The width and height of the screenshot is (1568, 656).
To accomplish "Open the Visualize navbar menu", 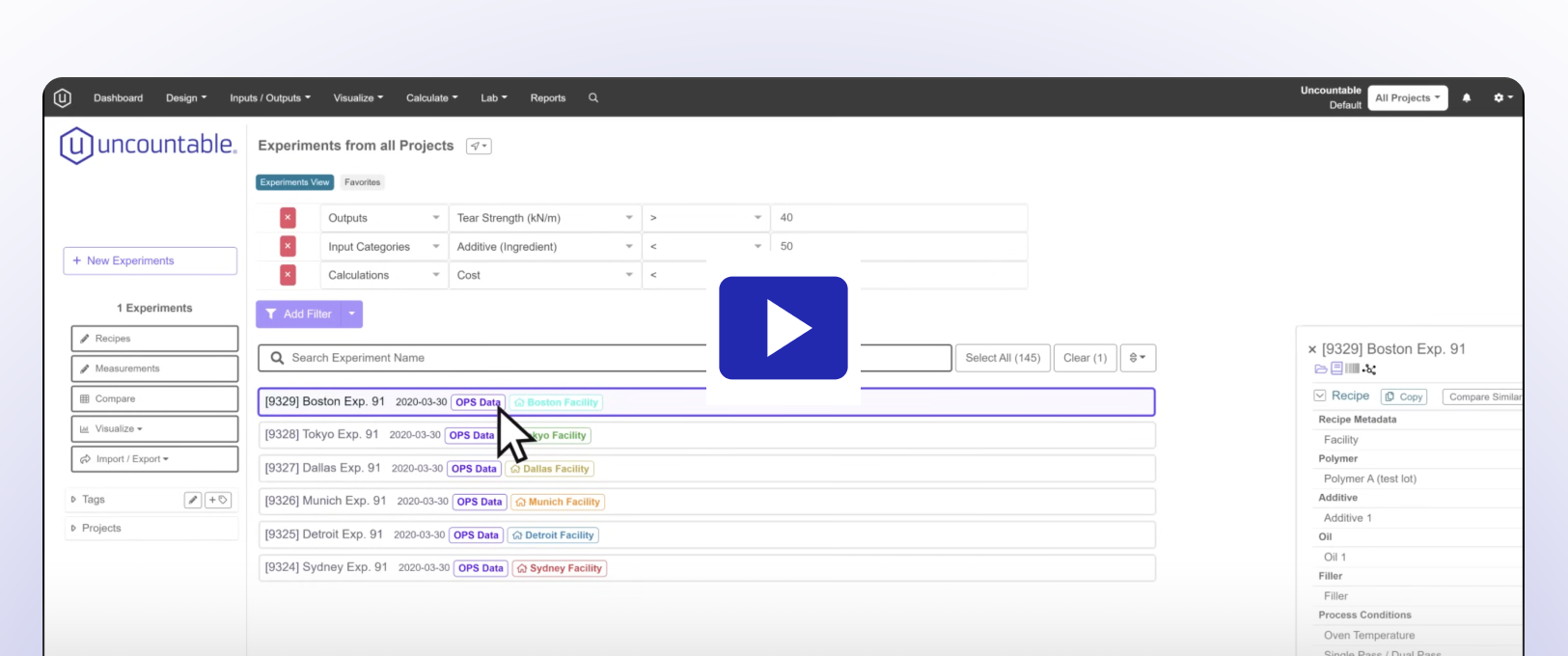I will coord(358,97).
